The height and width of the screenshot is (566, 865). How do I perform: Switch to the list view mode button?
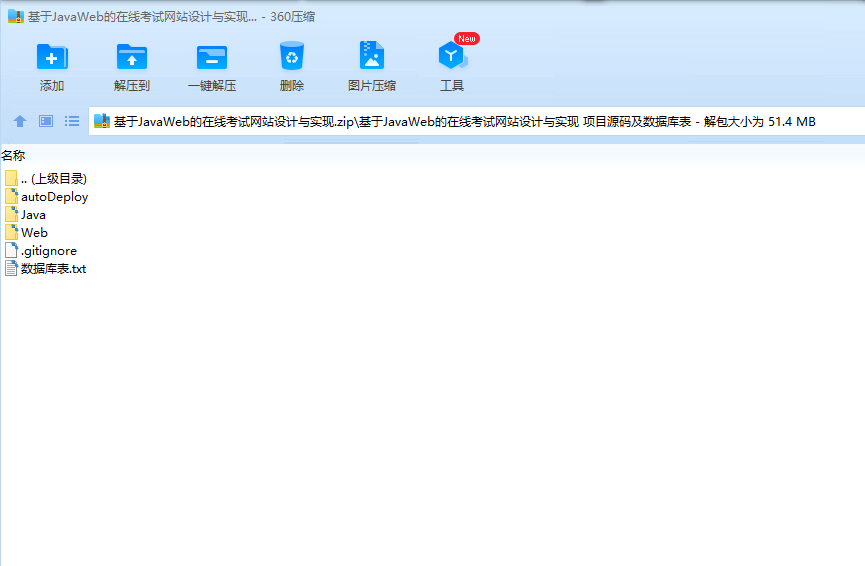(x=72, y=121)
